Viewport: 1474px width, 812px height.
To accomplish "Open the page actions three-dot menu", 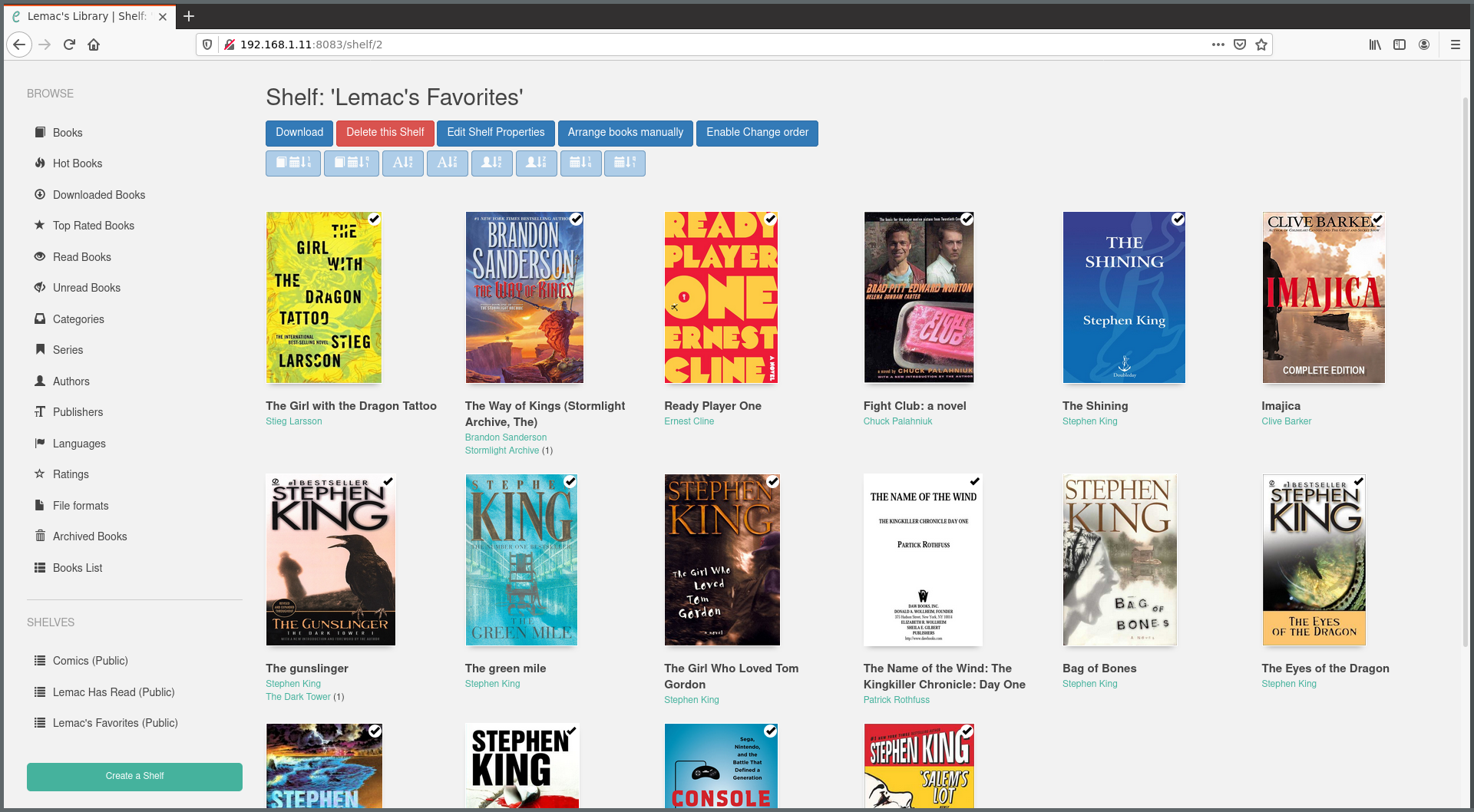I will click(x=1218, y=45).
